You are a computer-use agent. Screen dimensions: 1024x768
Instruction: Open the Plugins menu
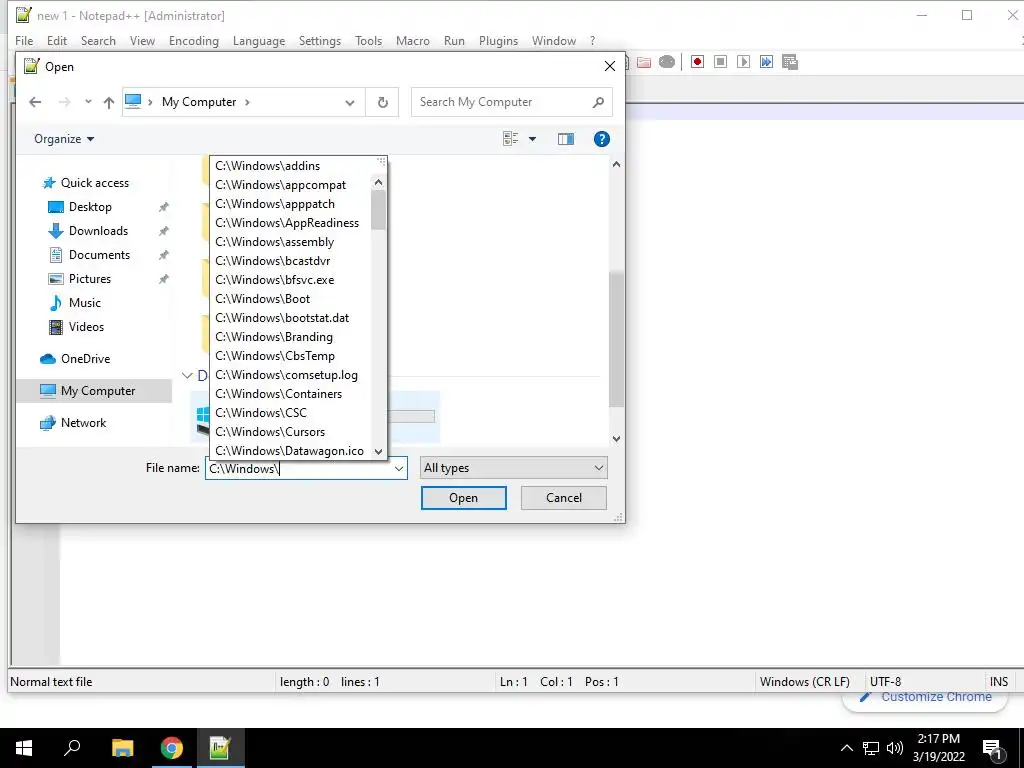pos(498,40)
